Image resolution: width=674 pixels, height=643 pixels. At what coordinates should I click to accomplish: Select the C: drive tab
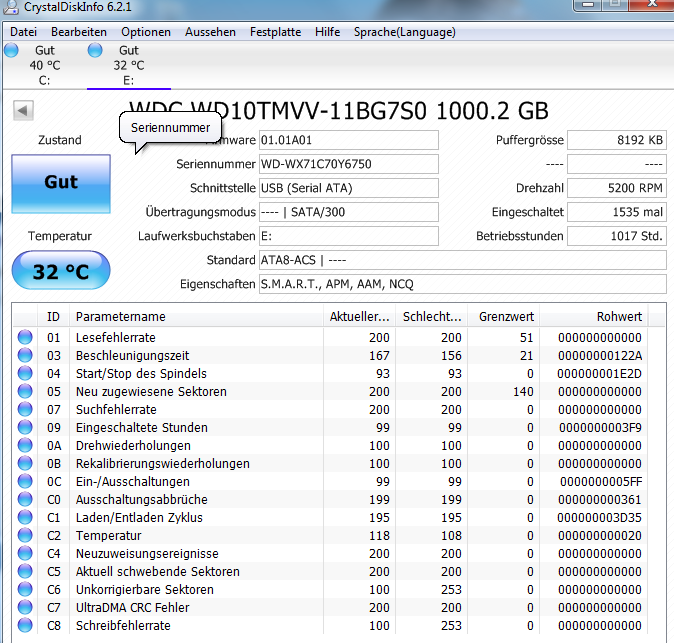click(44, 65)
